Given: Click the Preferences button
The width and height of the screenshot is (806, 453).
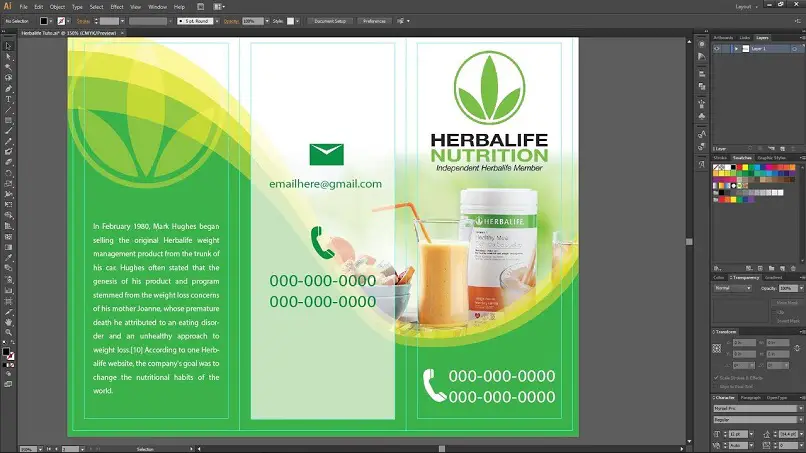Looking at the screenshot, I should 374,21.
